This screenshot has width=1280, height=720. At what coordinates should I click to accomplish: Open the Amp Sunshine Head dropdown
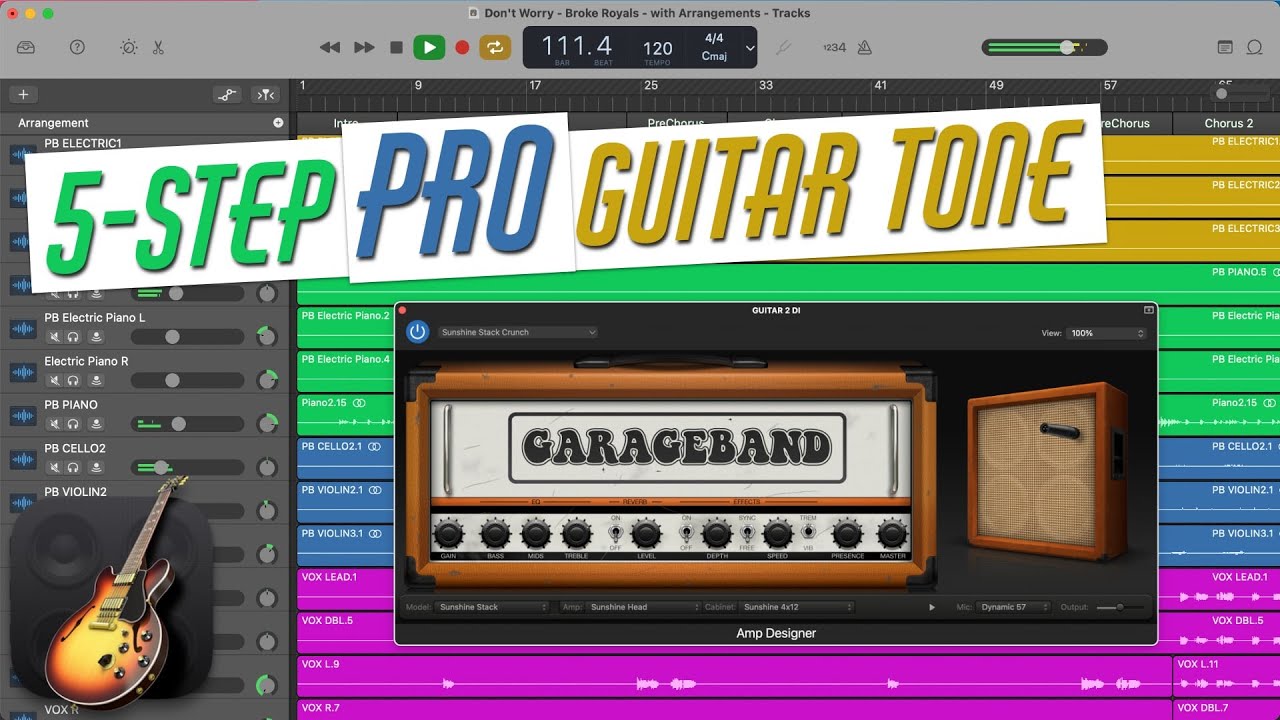point(643,607)
